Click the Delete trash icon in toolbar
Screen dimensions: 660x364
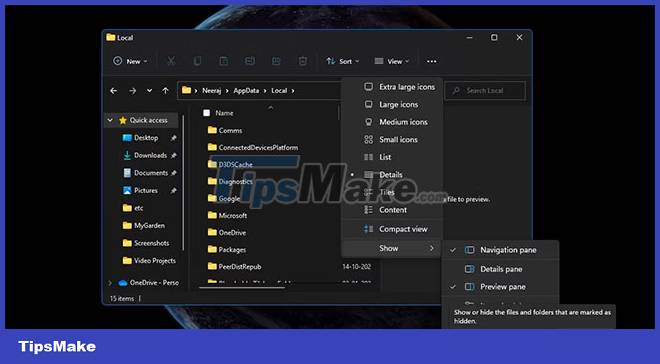(x=302, y=61)
